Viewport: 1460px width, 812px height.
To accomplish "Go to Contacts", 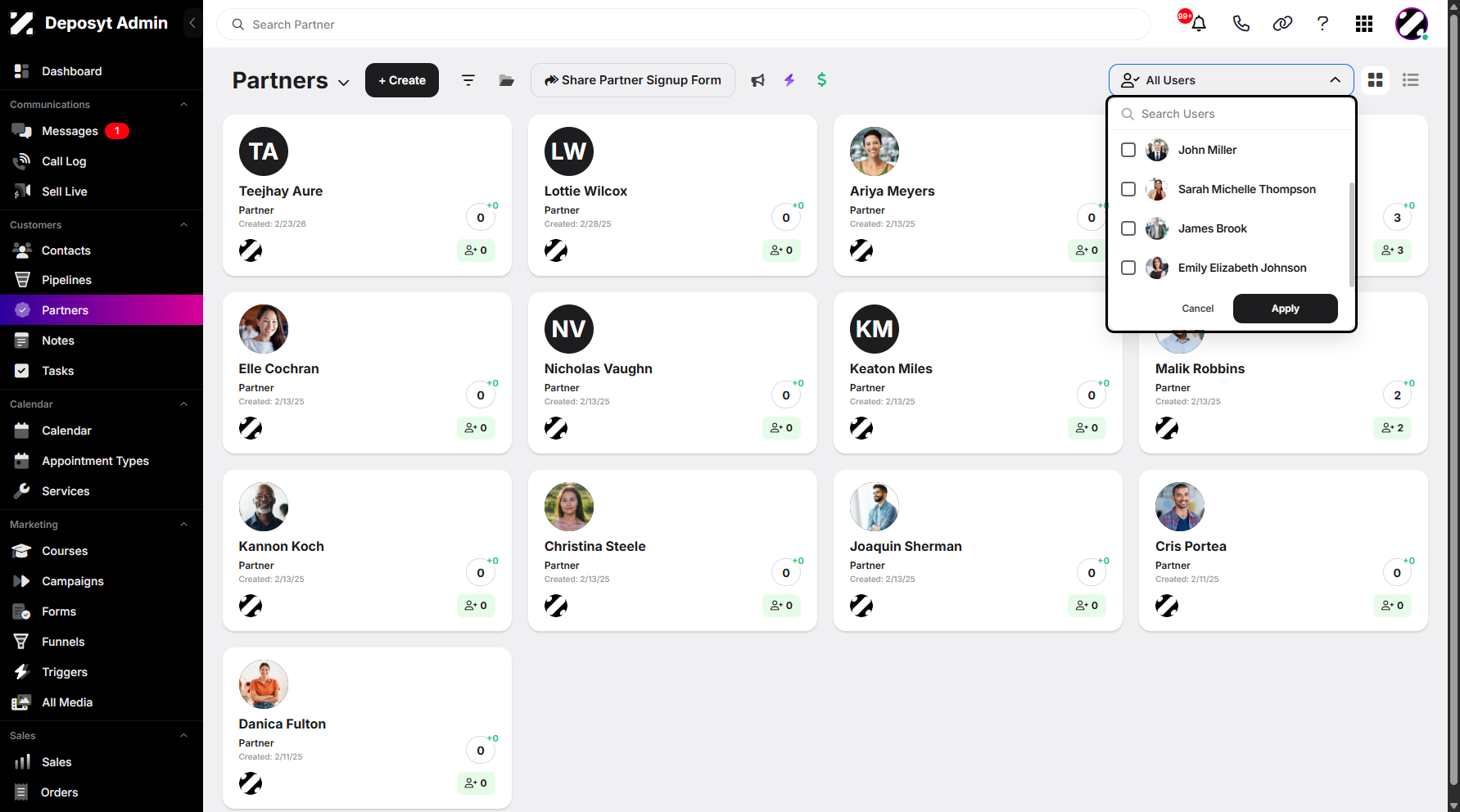I will click(x=102, y=250).
